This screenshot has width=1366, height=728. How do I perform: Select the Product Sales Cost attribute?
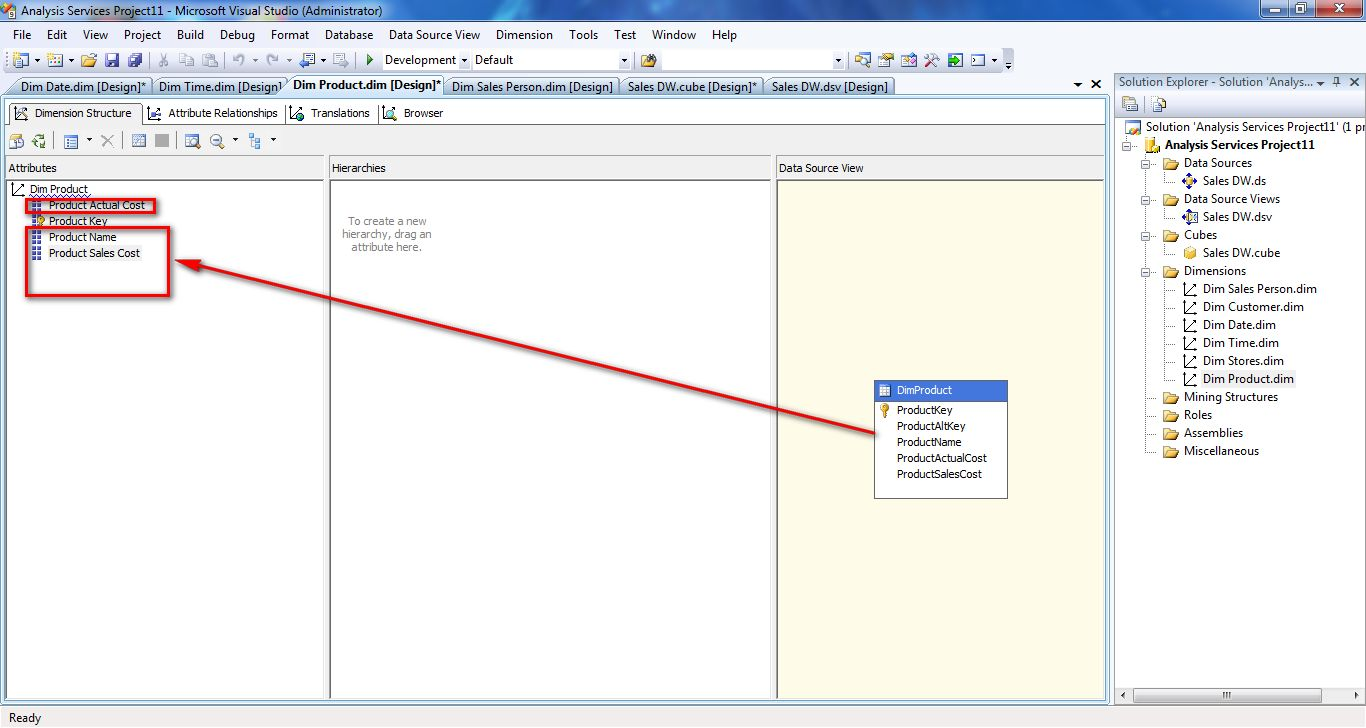[94, 253]
